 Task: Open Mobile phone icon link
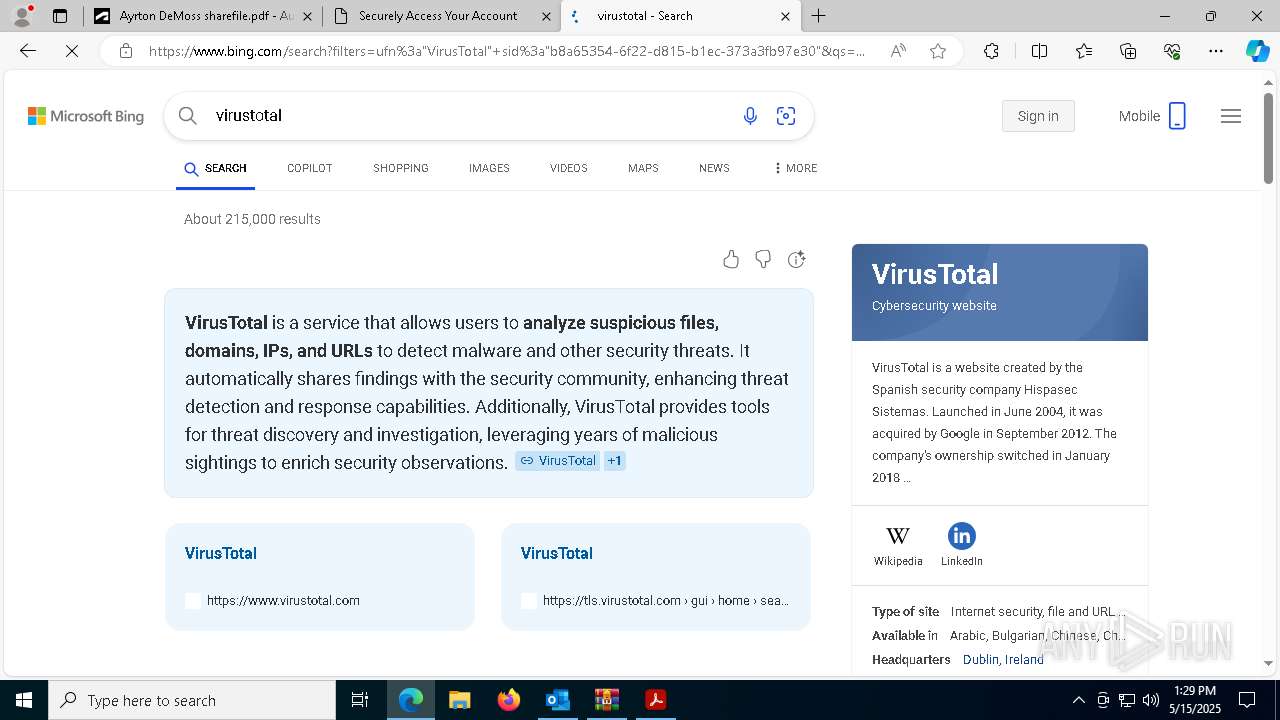pyautogui.click(x=1177, y=116)
